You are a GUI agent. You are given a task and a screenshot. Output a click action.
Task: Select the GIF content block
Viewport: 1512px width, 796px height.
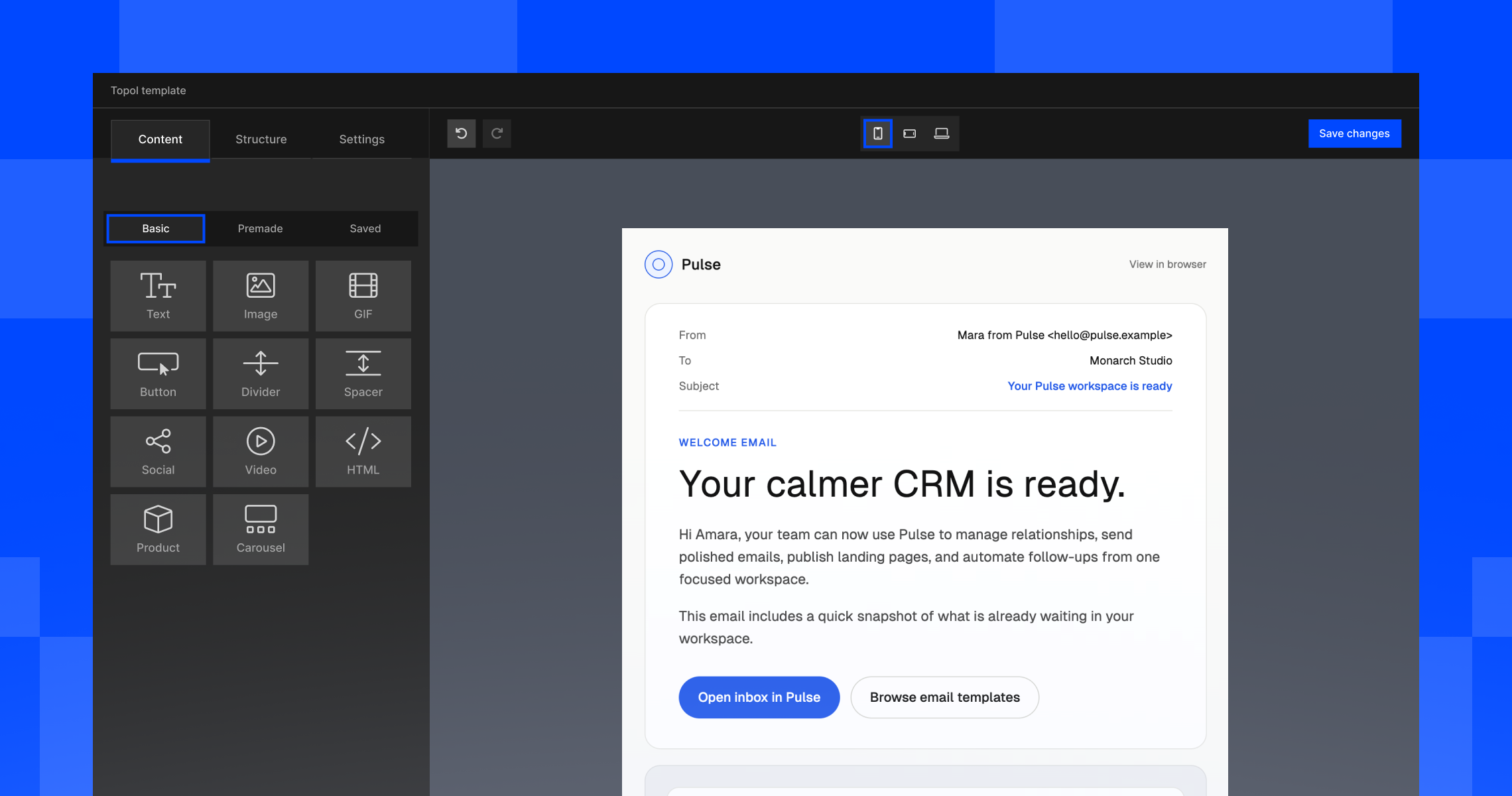(x=363, y=296)
